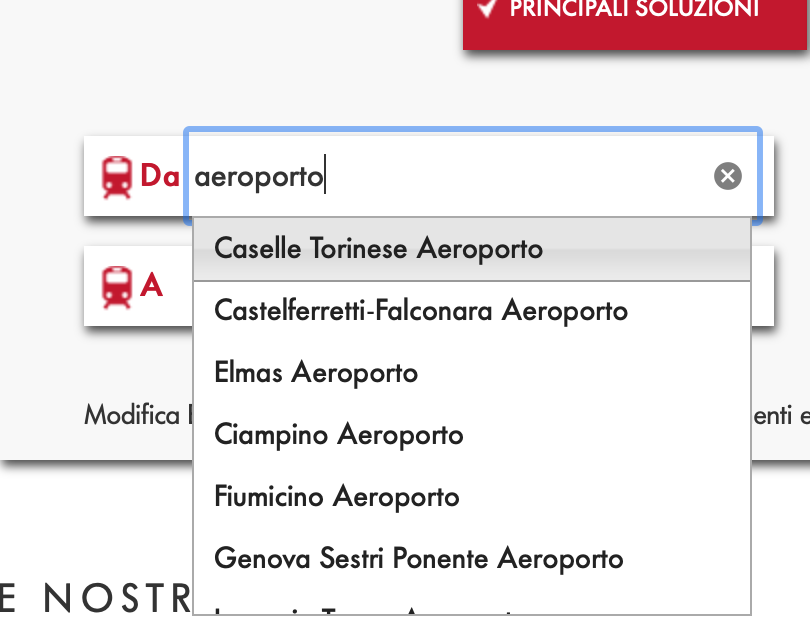The image size is (810, 626).
Task: Click the 'E NOSTR' heading text
Action: [95, 596]
